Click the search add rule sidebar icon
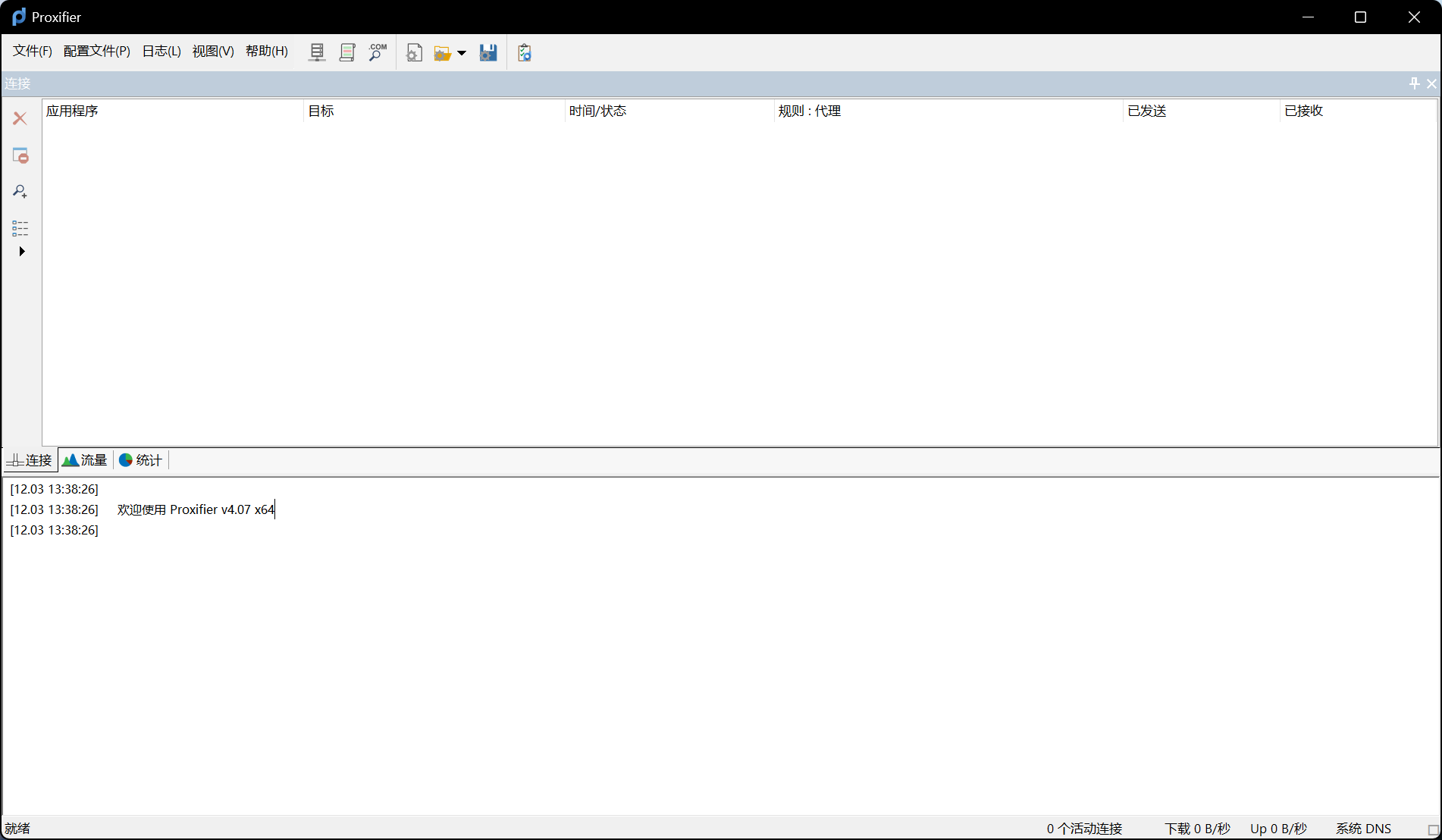The width and height of the screenshot is (1442, 840). pyautogui.click(x=20, y=192)
